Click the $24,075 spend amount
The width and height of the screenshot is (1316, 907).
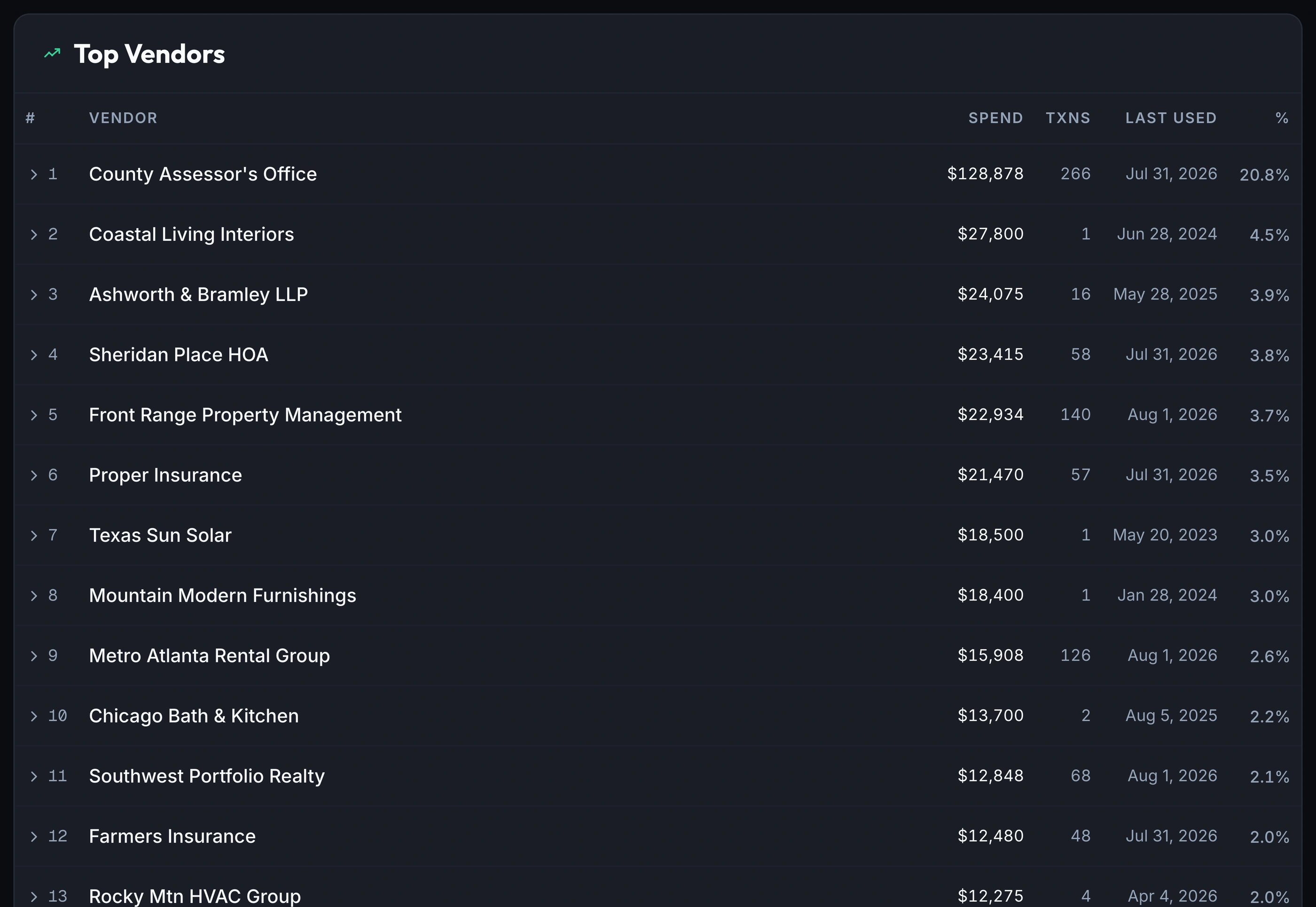click(991, 294)
